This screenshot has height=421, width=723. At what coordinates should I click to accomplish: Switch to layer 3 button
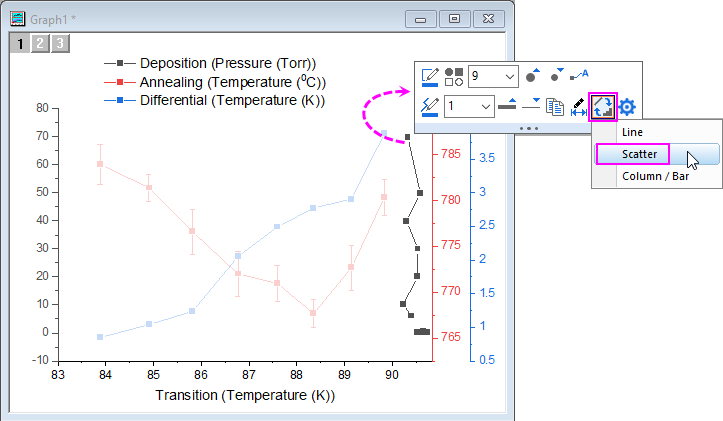click(60, 43)
